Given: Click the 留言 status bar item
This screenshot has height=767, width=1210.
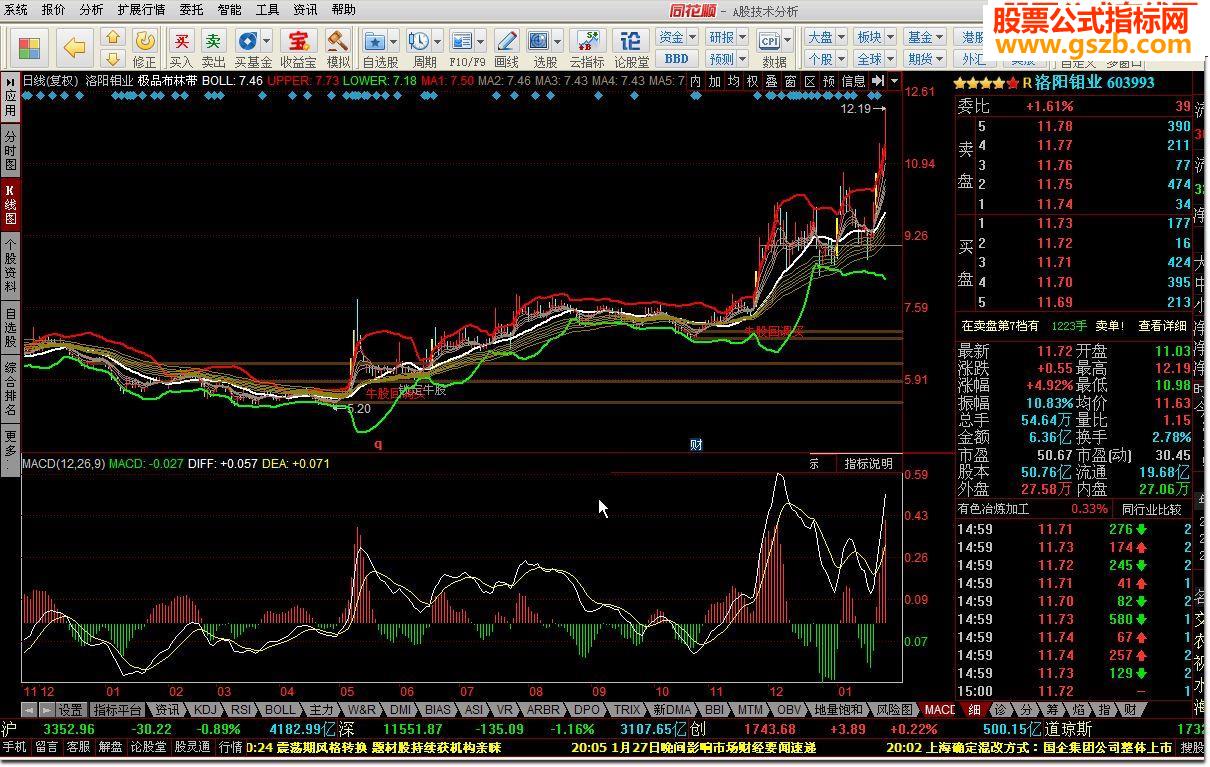Looking at the screenshot, I should (x=46, y=747).
